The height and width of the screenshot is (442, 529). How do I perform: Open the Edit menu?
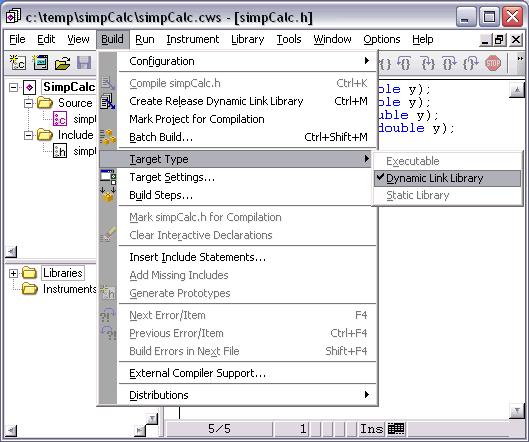(x=46, y=39)
